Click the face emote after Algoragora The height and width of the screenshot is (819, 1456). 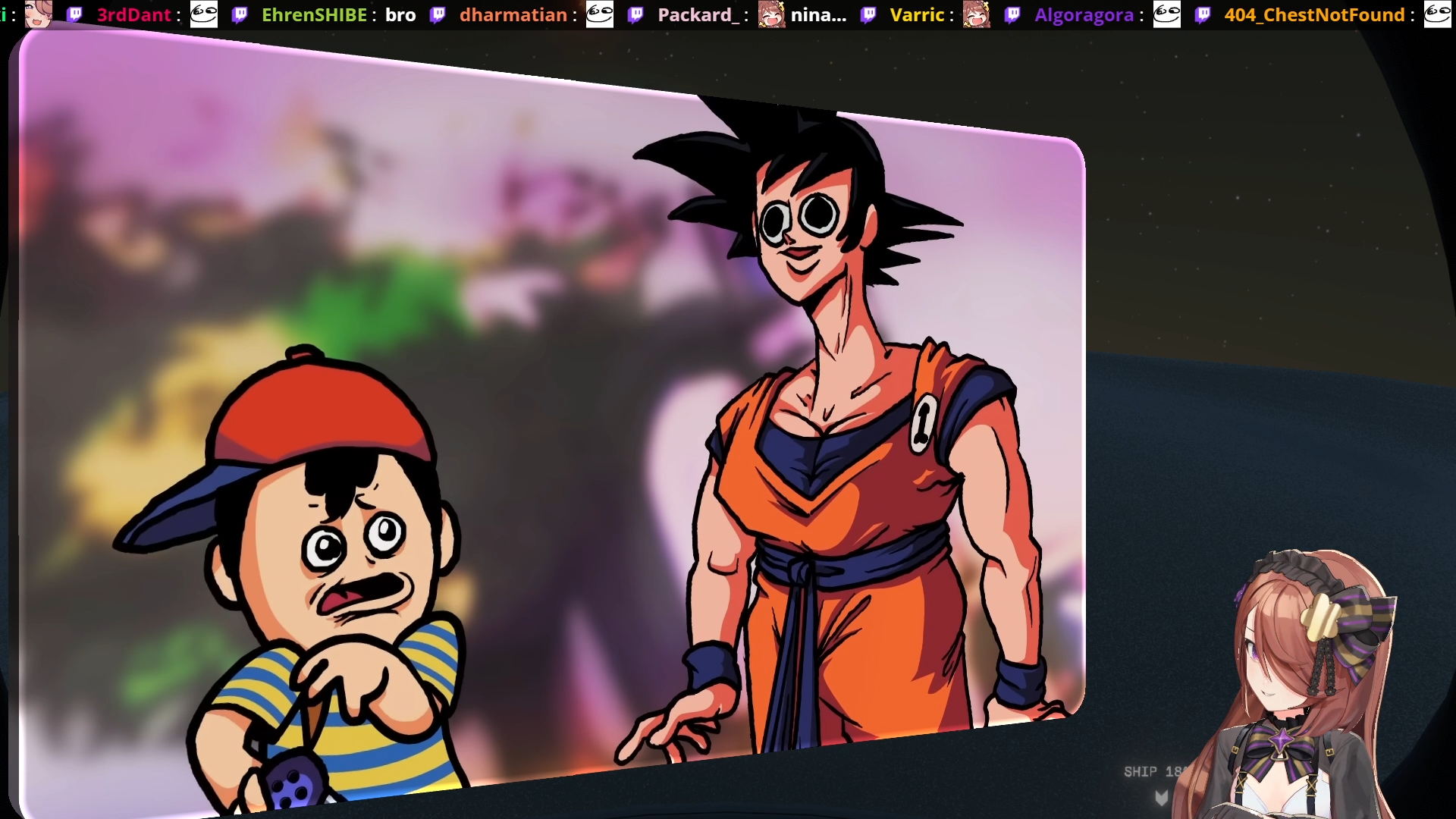(1167, 14)
